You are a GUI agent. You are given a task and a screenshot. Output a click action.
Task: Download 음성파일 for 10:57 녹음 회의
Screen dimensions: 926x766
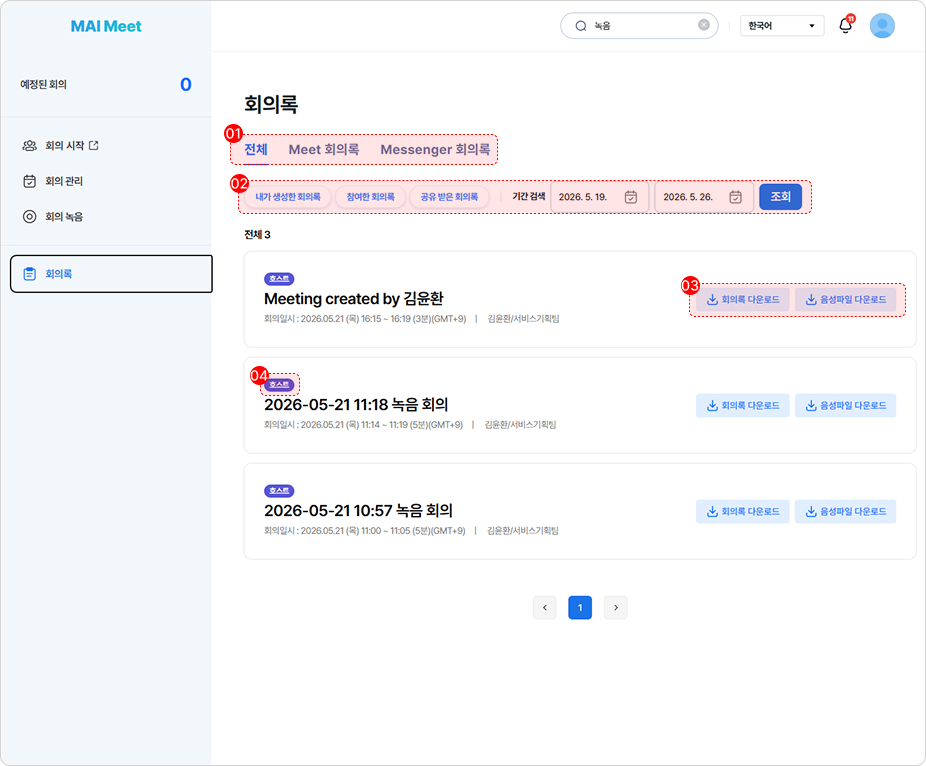pos(845,511)
